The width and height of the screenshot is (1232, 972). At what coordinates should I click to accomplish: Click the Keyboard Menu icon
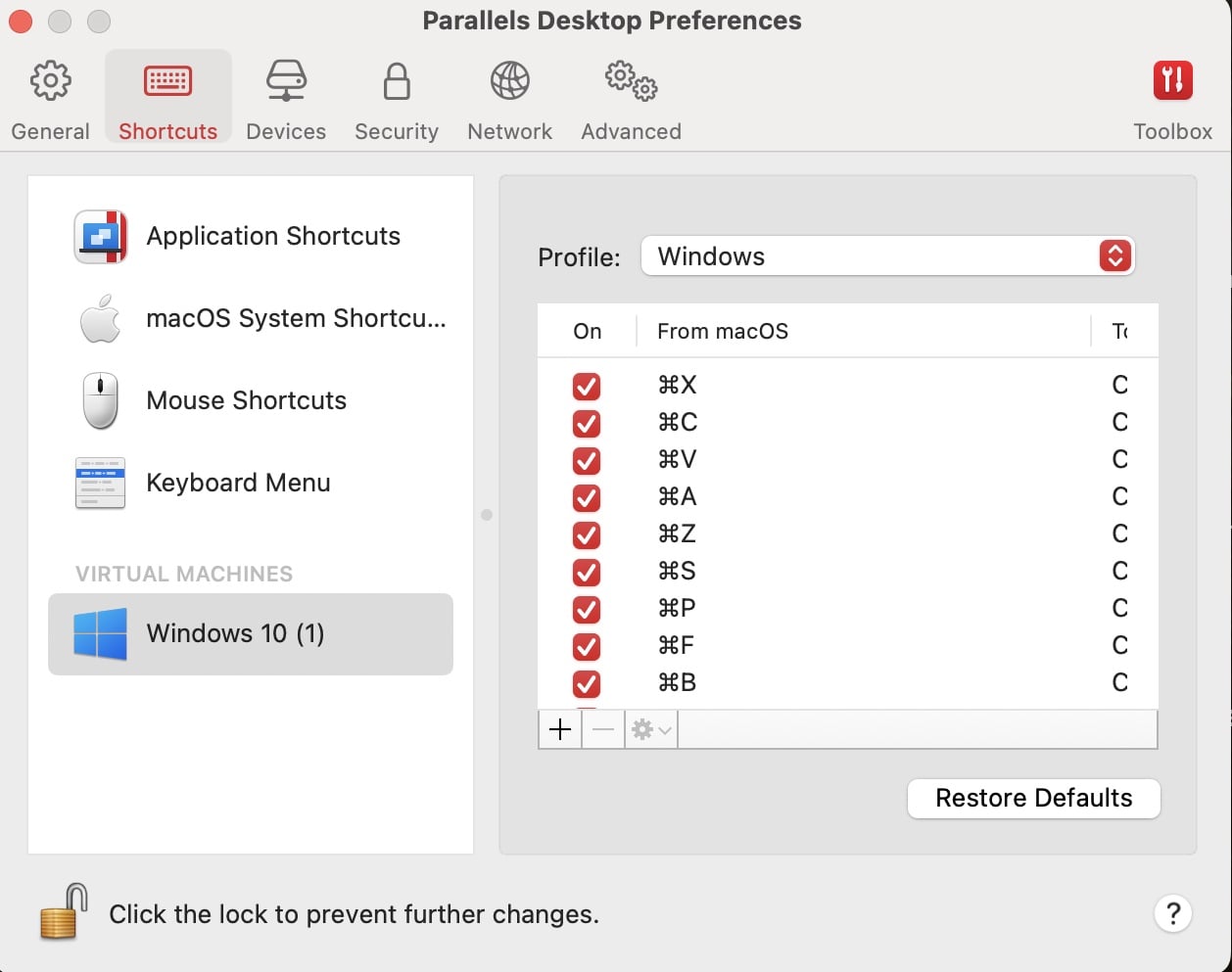[101, 483]
